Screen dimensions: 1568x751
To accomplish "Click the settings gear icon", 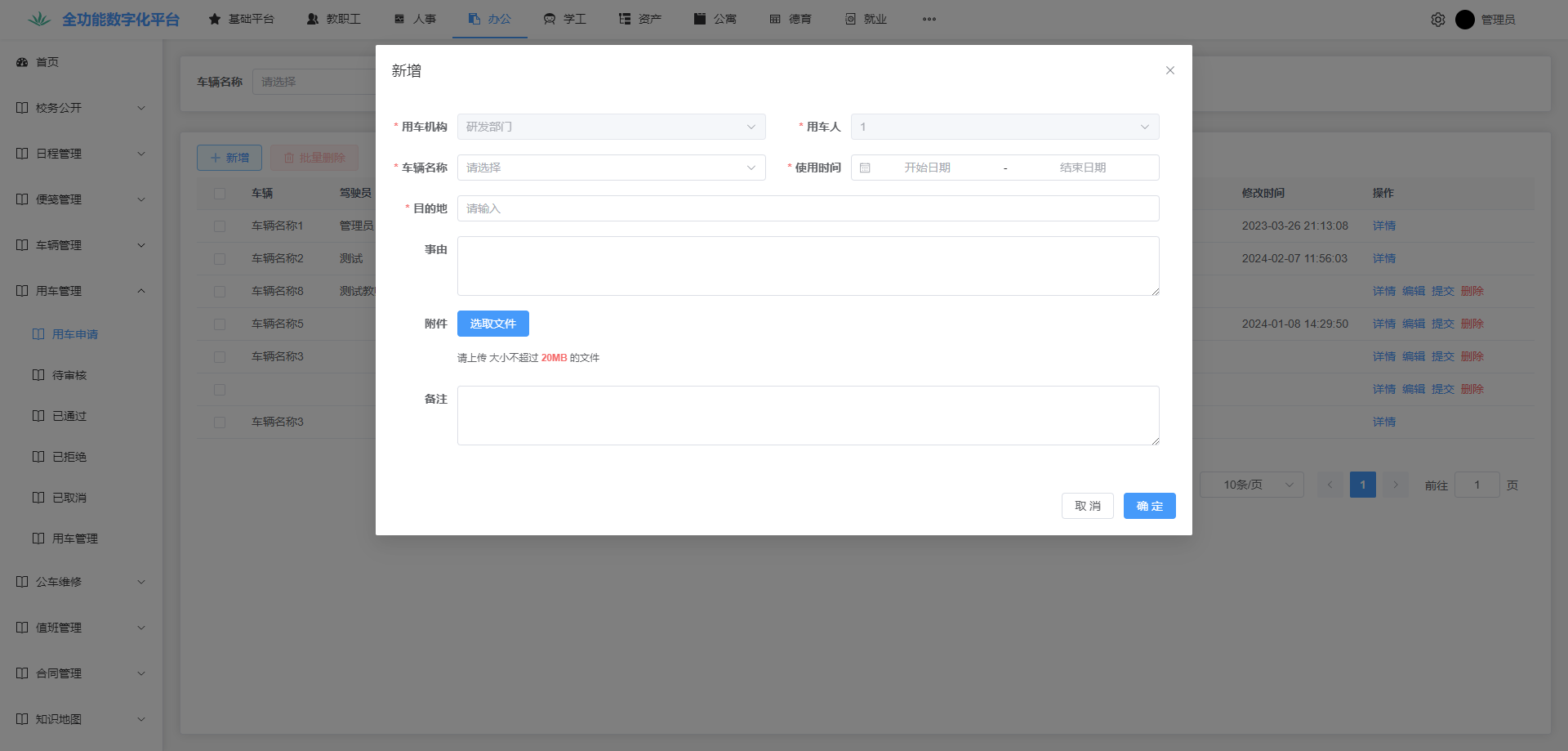I will pyautogui.click(x=1437, y=20).
